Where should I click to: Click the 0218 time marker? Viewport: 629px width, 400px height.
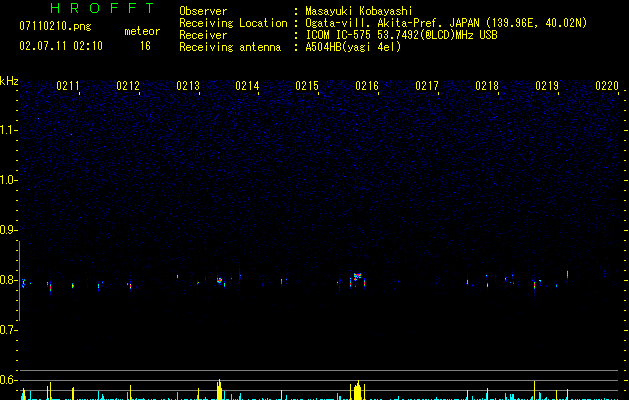pyautogui.click(x=487, y=86)
